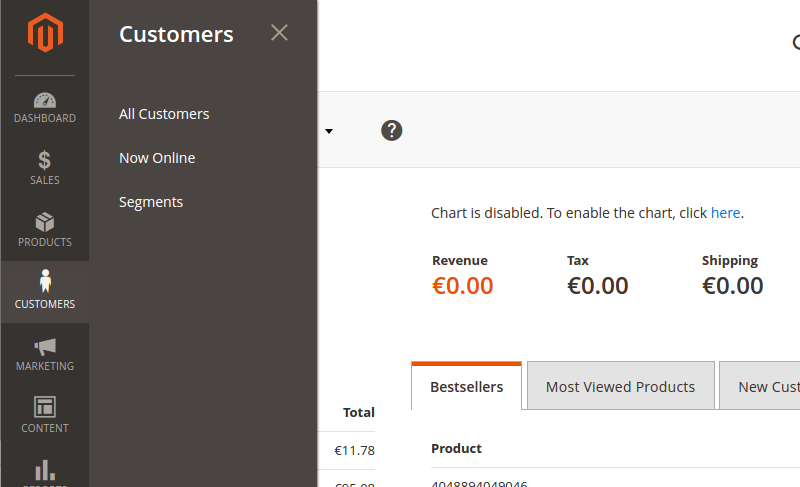800x487 pixels.
Task: Open Segments menu entry
Action: (151, 202)
